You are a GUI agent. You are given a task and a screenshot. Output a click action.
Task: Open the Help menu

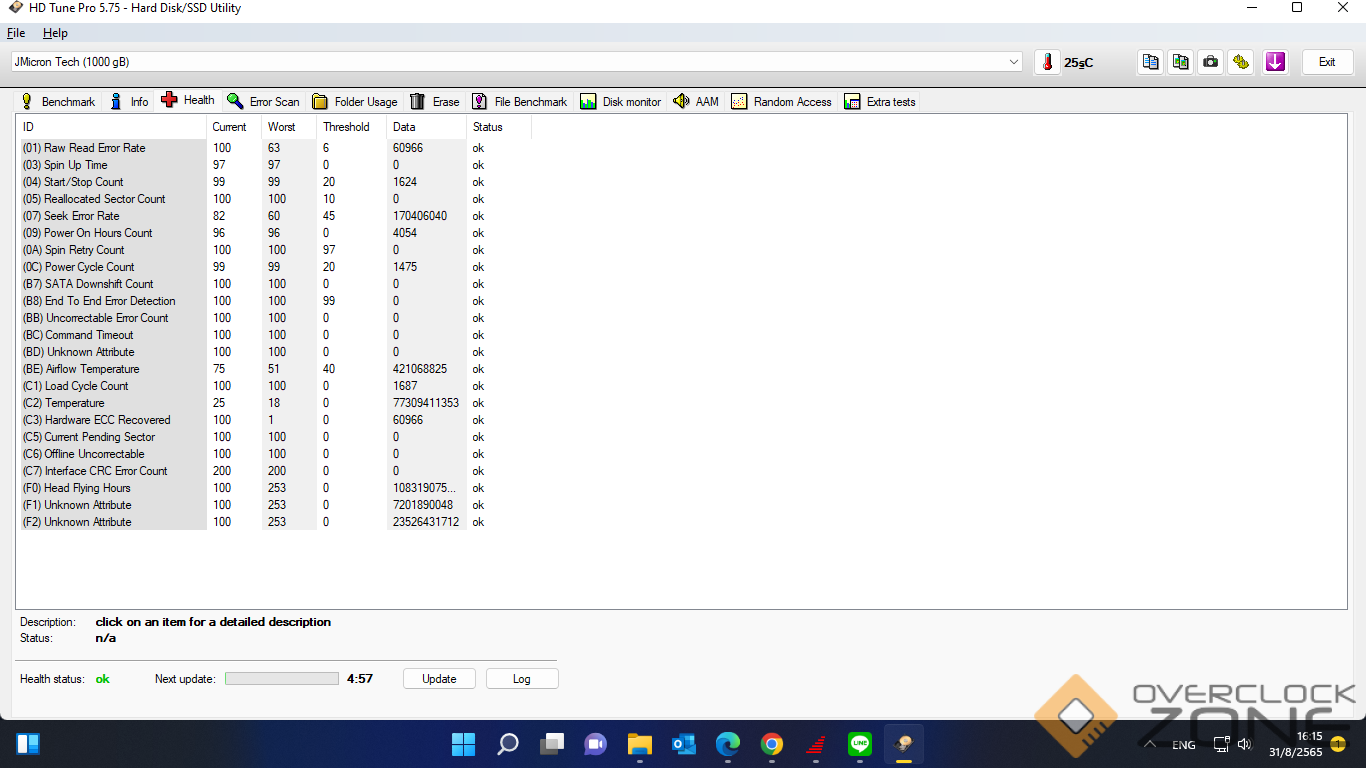click(x=55, y=33)
